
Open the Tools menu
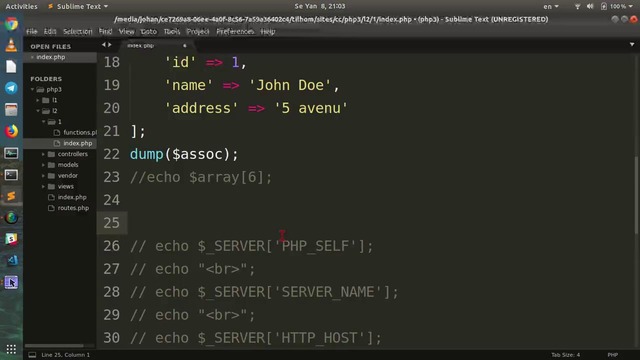click(x=171, y=31)
